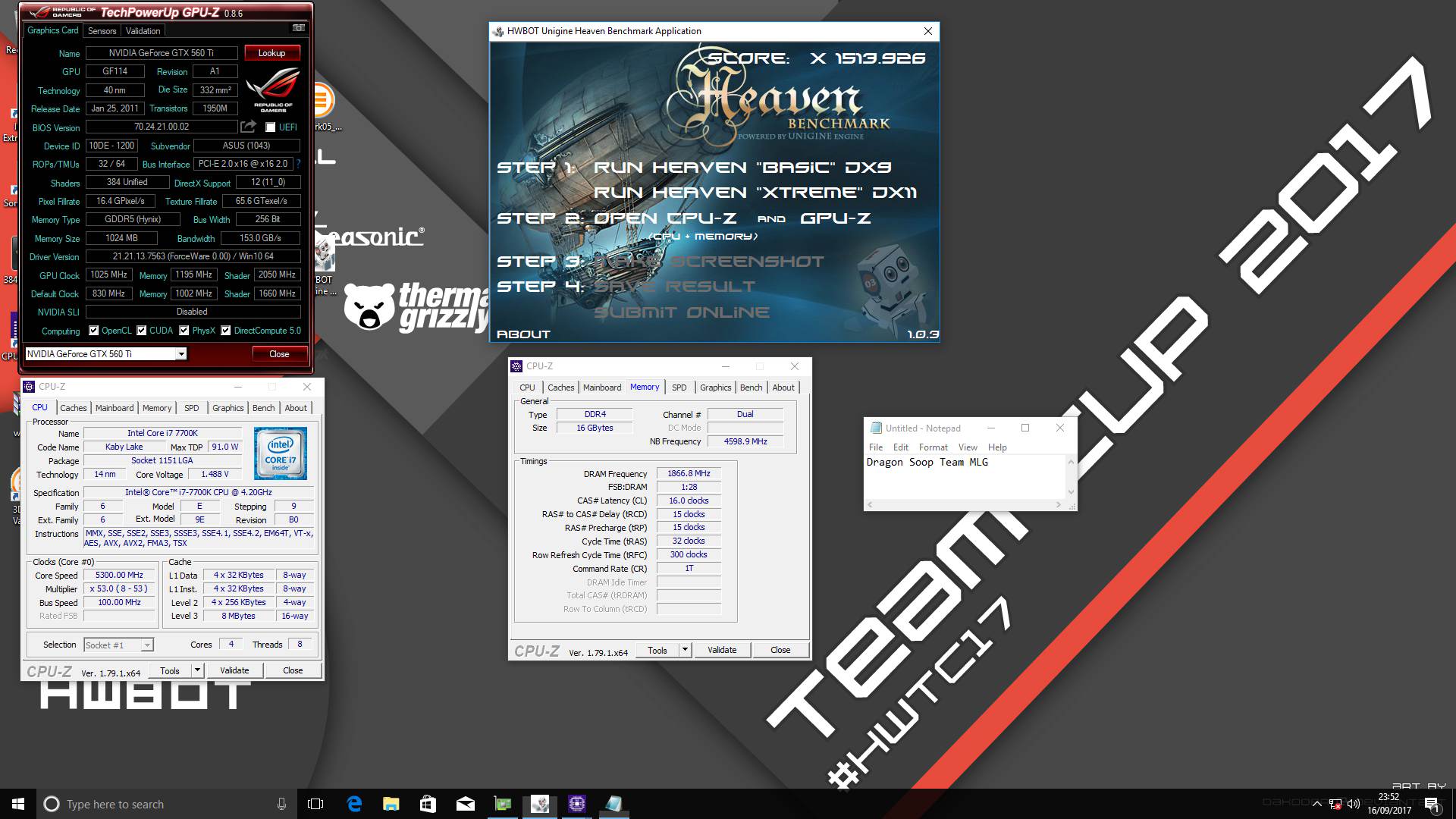Launch Microsoft Edge from the taskbar

point(354,804)
